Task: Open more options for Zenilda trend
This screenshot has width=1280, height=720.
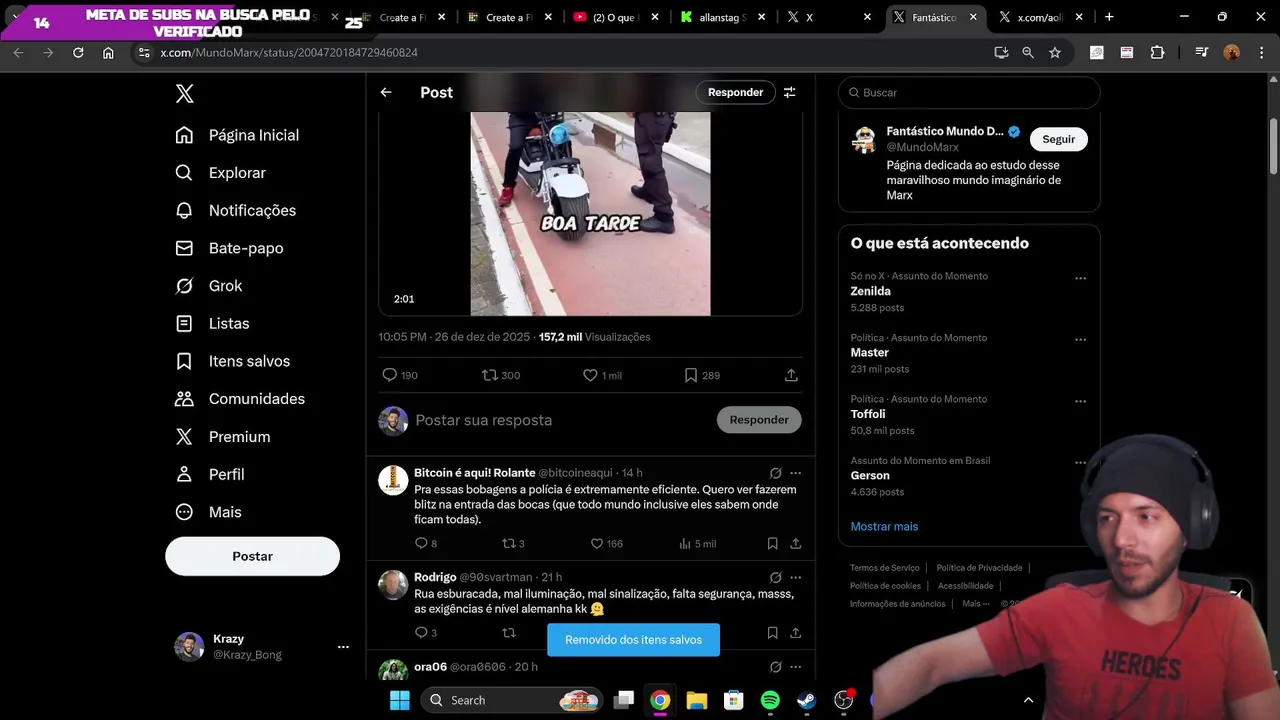Action: click(1080, 278)
